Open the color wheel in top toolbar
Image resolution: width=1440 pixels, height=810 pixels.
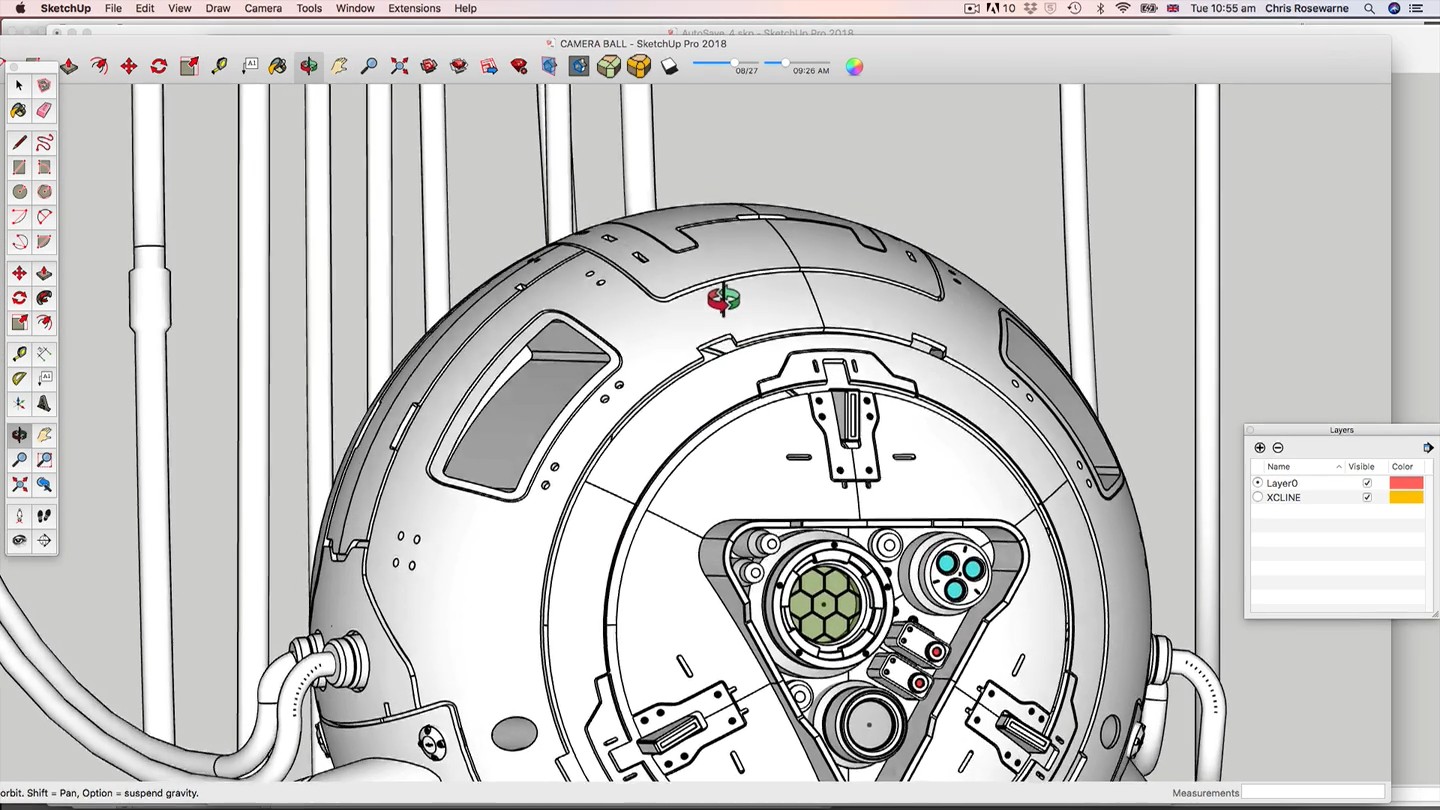[854, 67]
